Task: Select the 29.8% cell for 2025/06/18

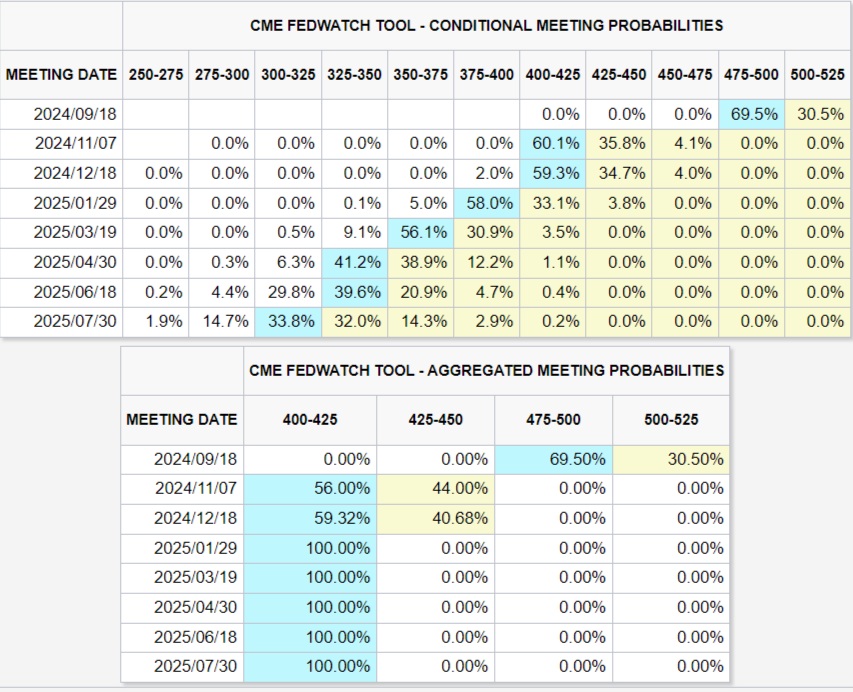Action: click(x=288, y=292)
